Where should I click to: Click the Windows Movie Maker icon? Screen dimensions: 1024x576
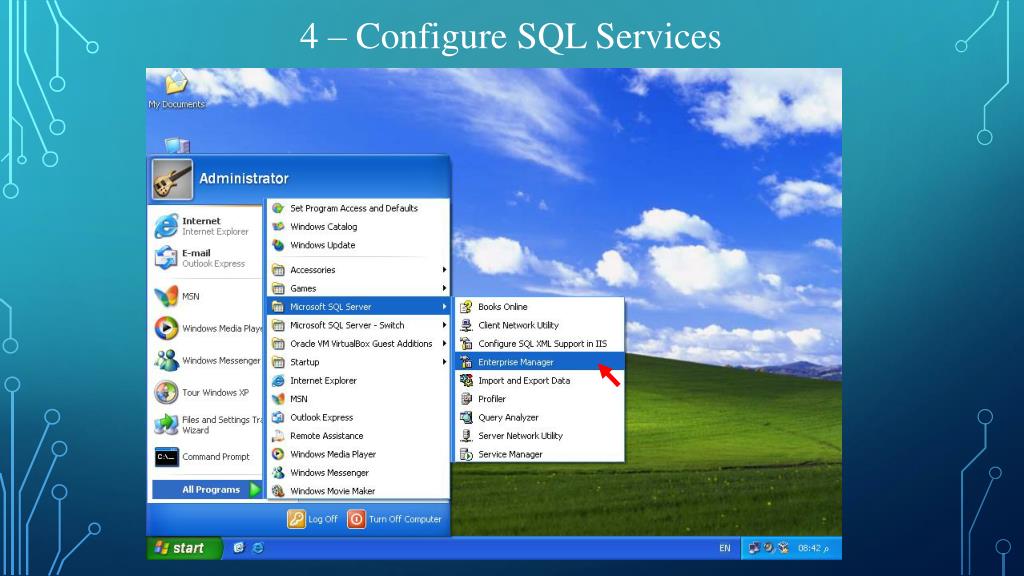(278, 491)
